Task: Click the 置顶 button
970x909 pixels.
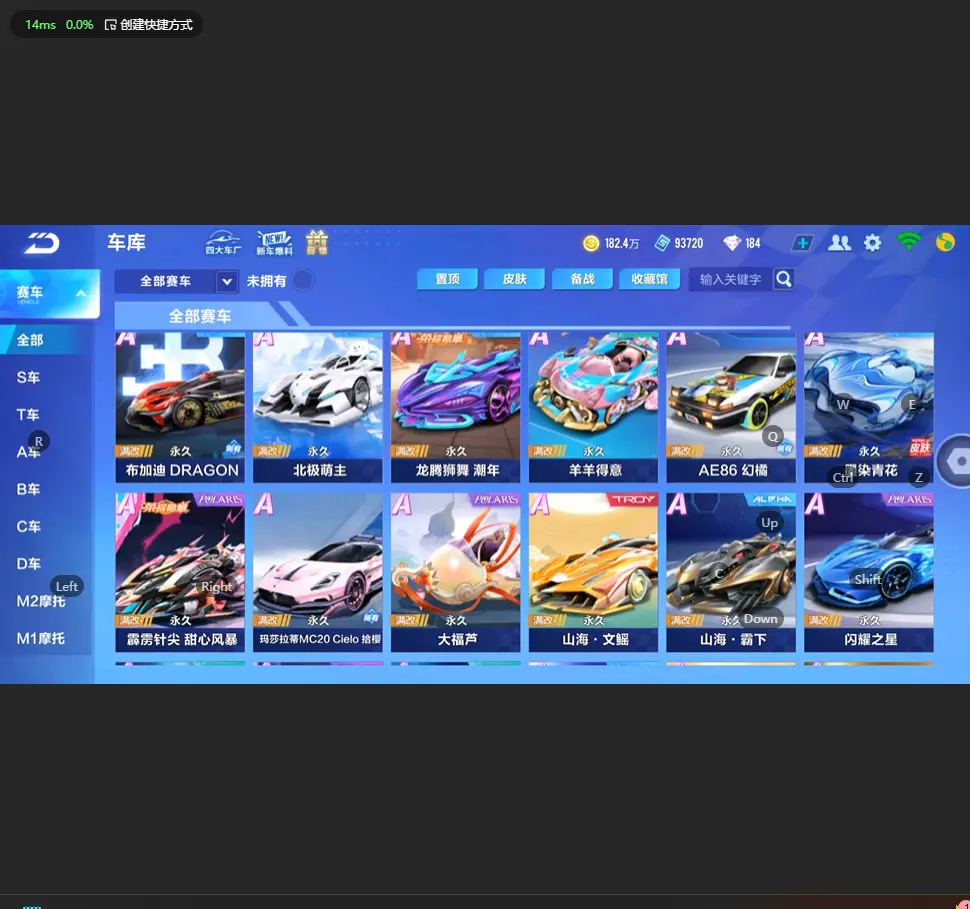Action: point(447,279)
